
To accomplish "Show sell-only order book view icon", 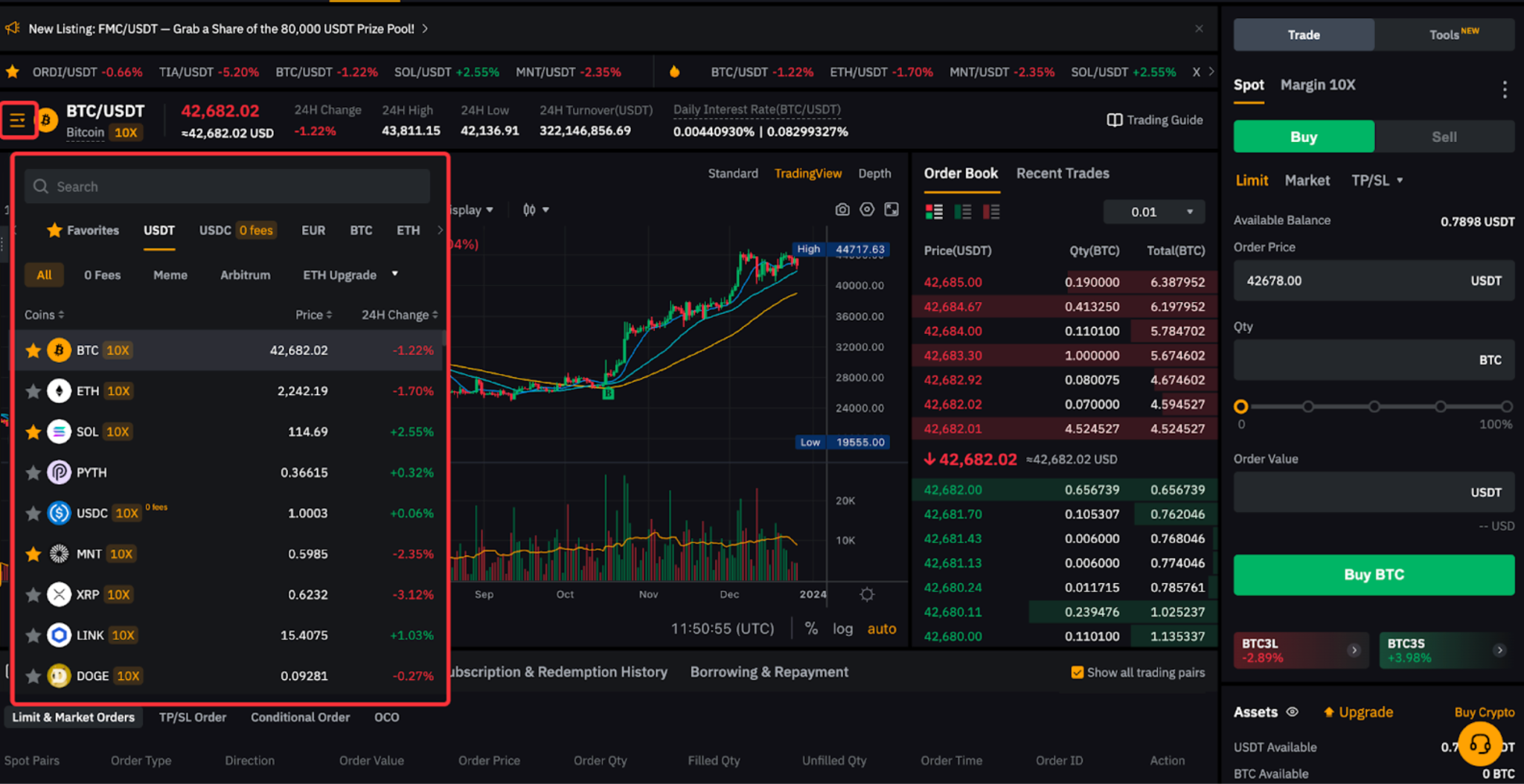I will [x=991, y=212].
